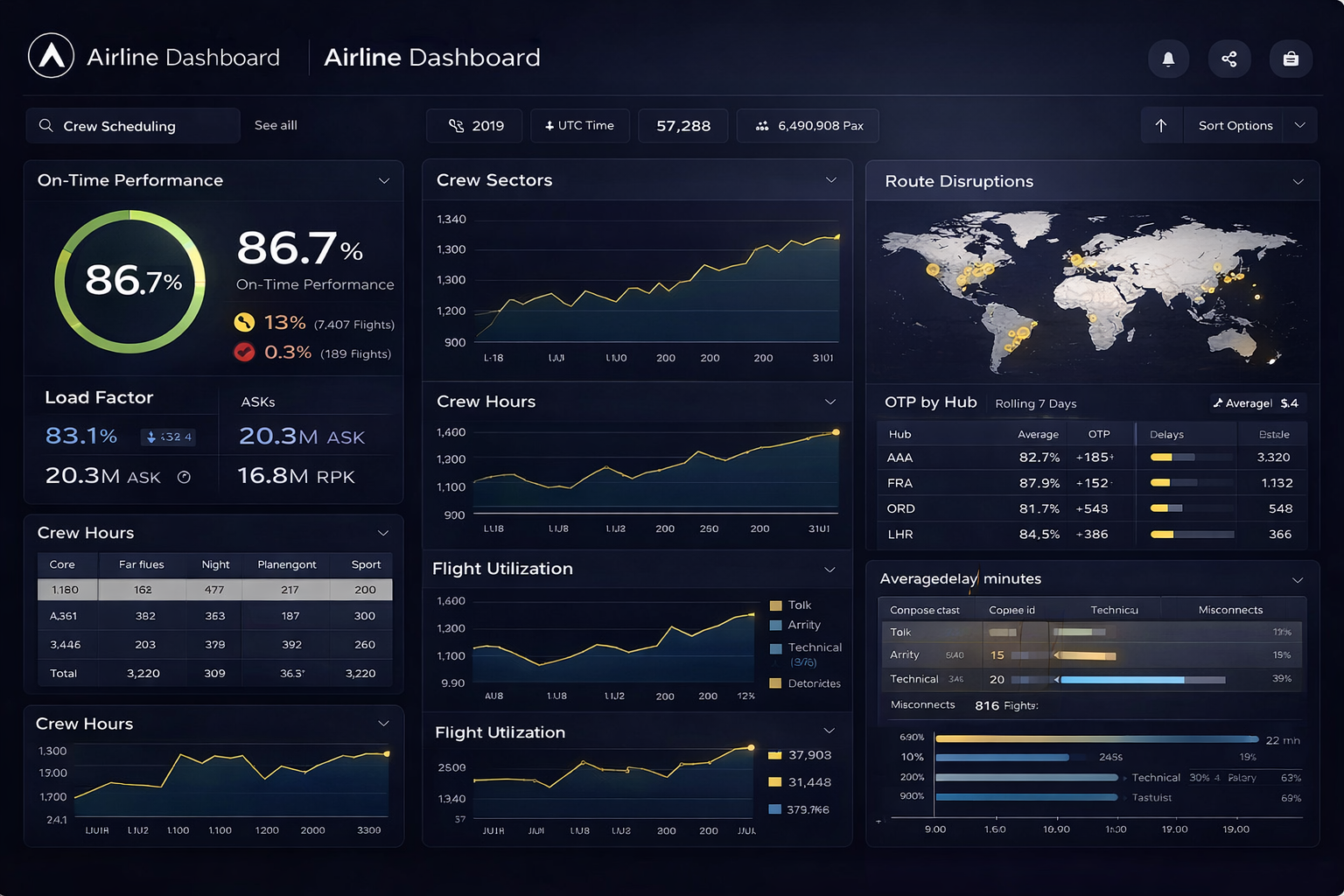1344x896 pixels.
Task: Open notifications via the bell icon
Action: click(x=1168, y=59)
